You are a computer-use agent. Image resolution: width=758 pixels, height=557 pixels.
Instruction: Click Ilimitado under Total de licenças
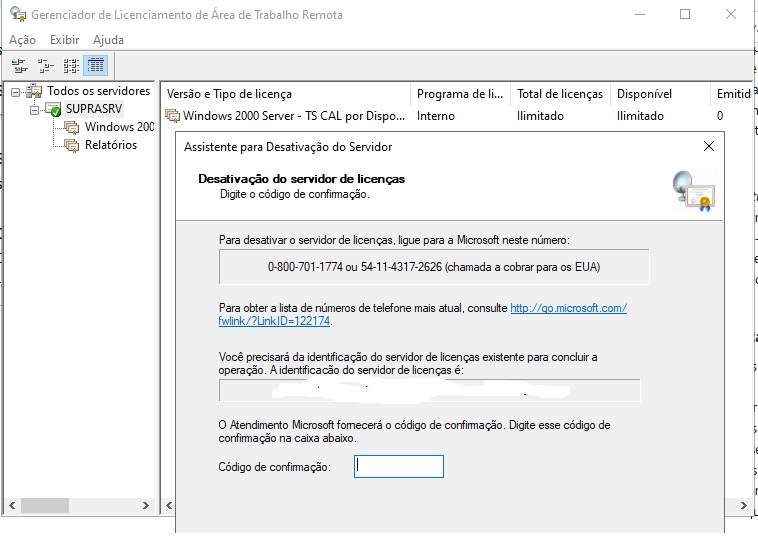[x=540, y=116]
